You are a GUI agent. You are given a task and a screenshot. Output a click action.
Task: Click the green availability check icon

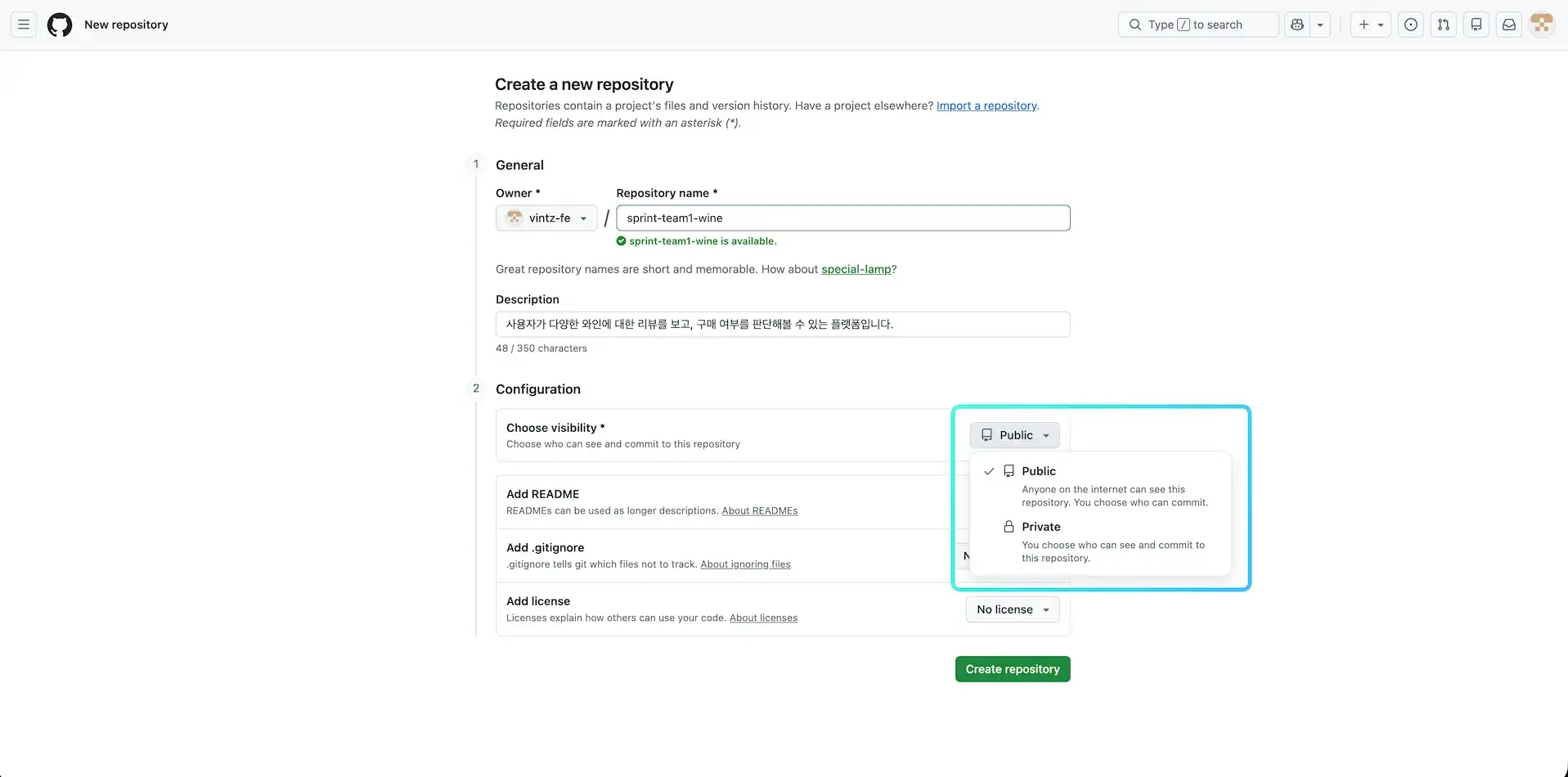(622, 241)
